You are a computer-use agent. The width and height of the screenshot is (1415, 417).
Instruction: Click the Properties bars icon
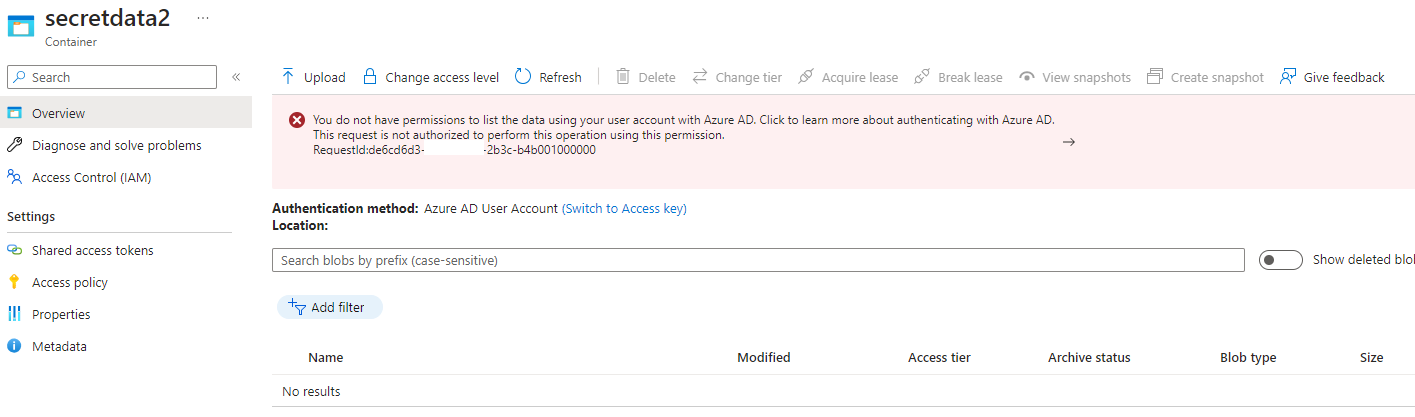click(14, 314)
